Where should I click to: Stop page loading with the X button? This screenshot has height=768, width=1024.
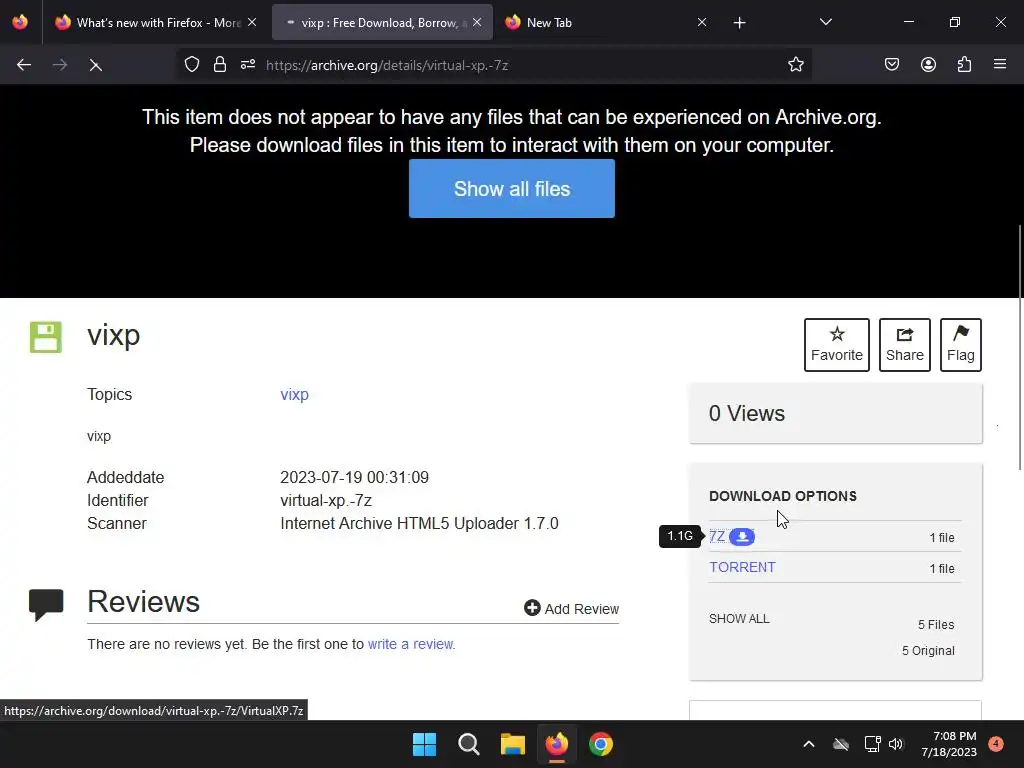95,65
